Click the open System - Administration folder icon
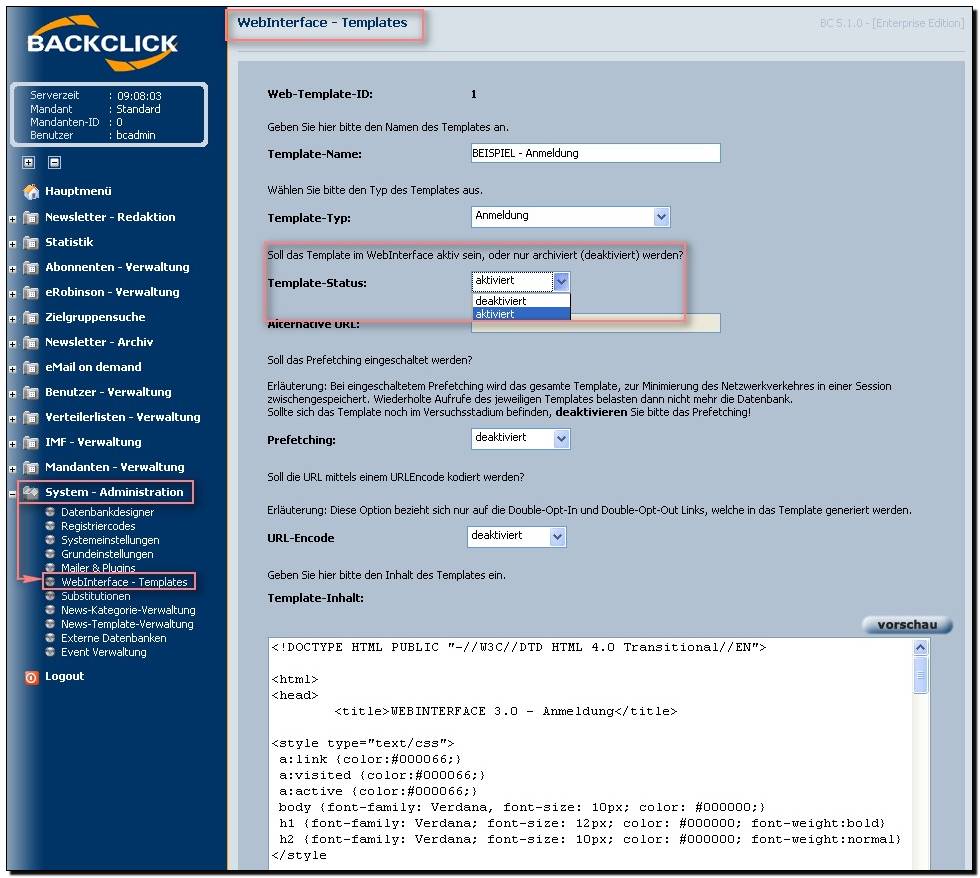This screenshot has height=878, width=980. [x=31, y=492]
